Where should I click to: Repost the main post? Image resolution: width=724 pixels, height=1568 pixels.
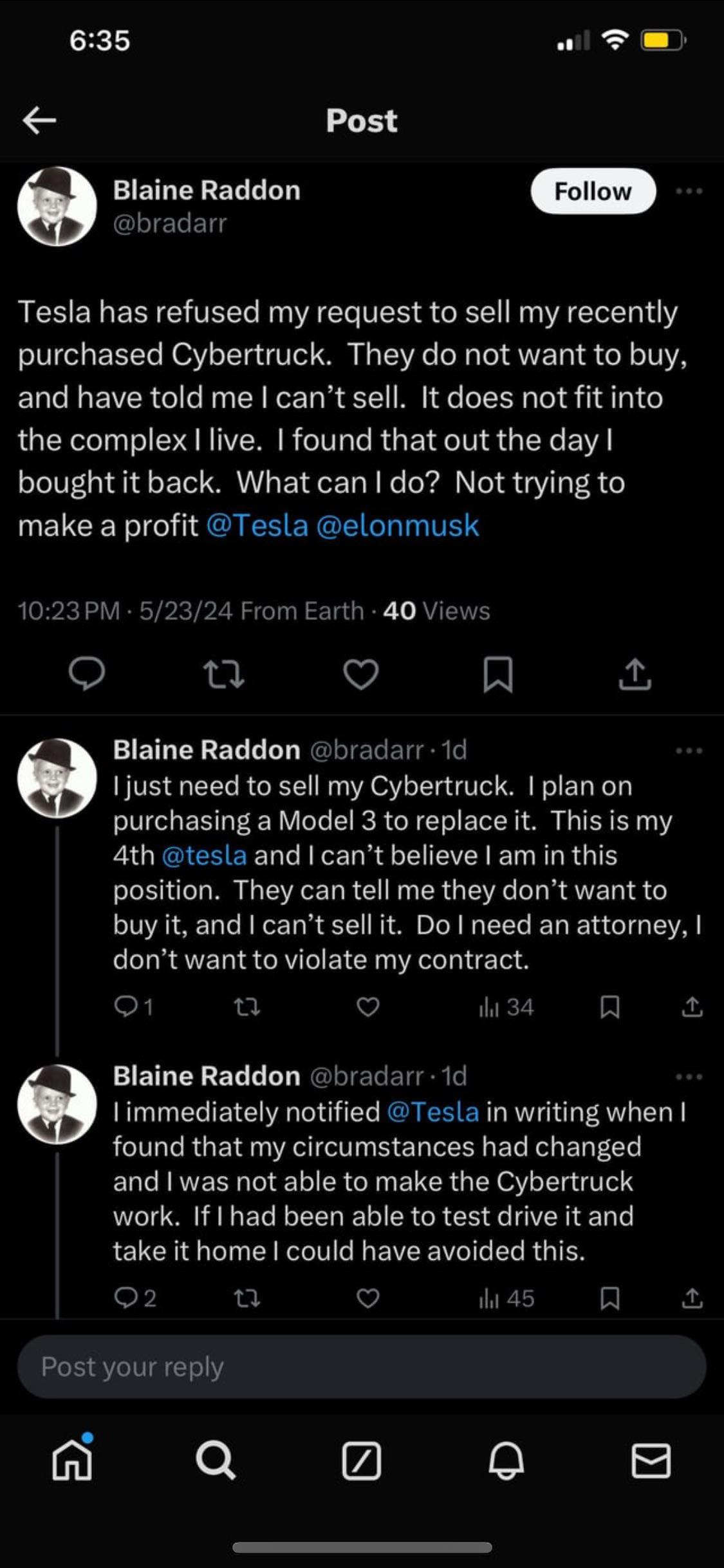223,675
